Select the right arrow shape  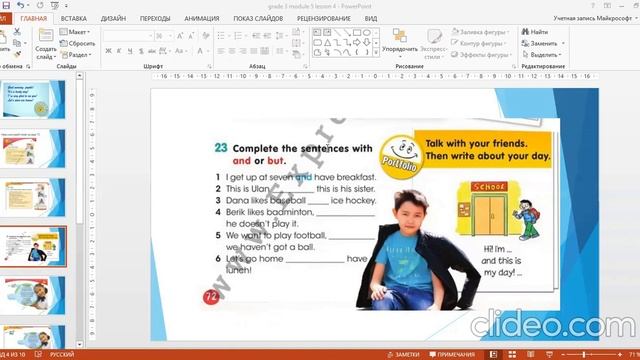(357, 42)
